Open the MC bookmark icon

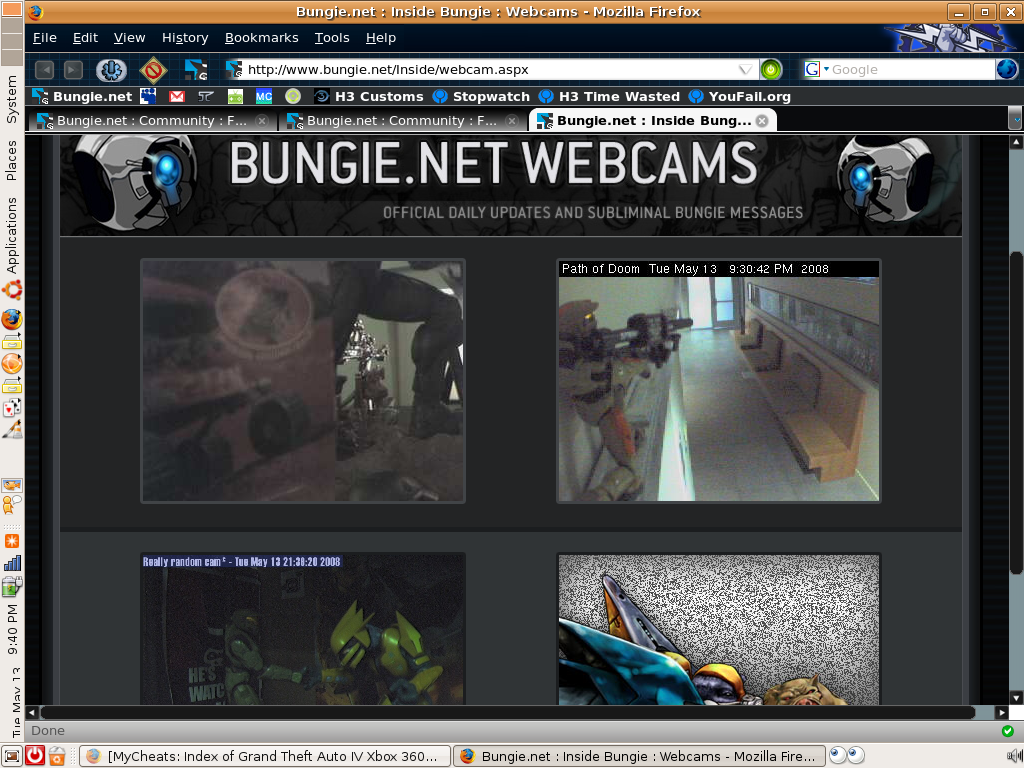(x=264, y=97)
